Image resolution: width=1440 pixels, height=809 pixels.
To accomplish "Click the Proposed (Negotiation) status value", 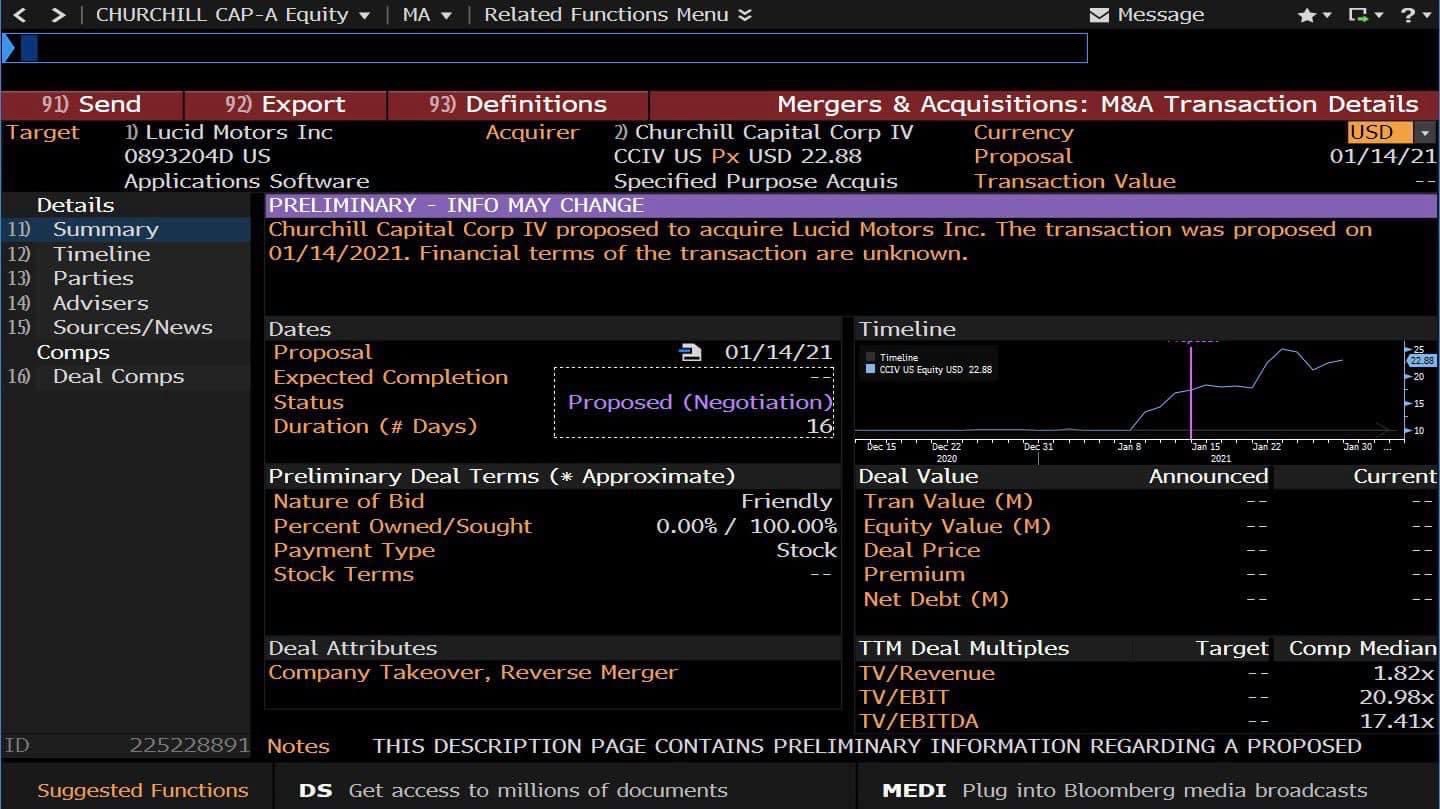I will [700, 402].
